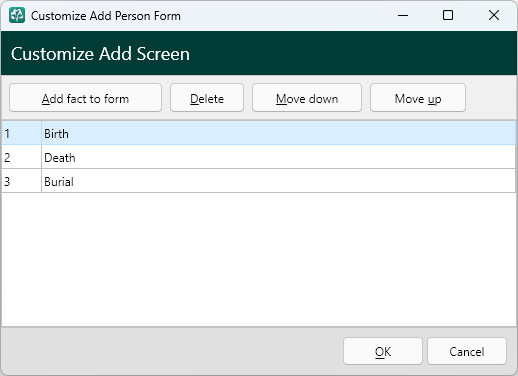The width and height of the screenshot is (518, 376).
Task: Select the Burial fact row
Action: click(x=259, y=181)
